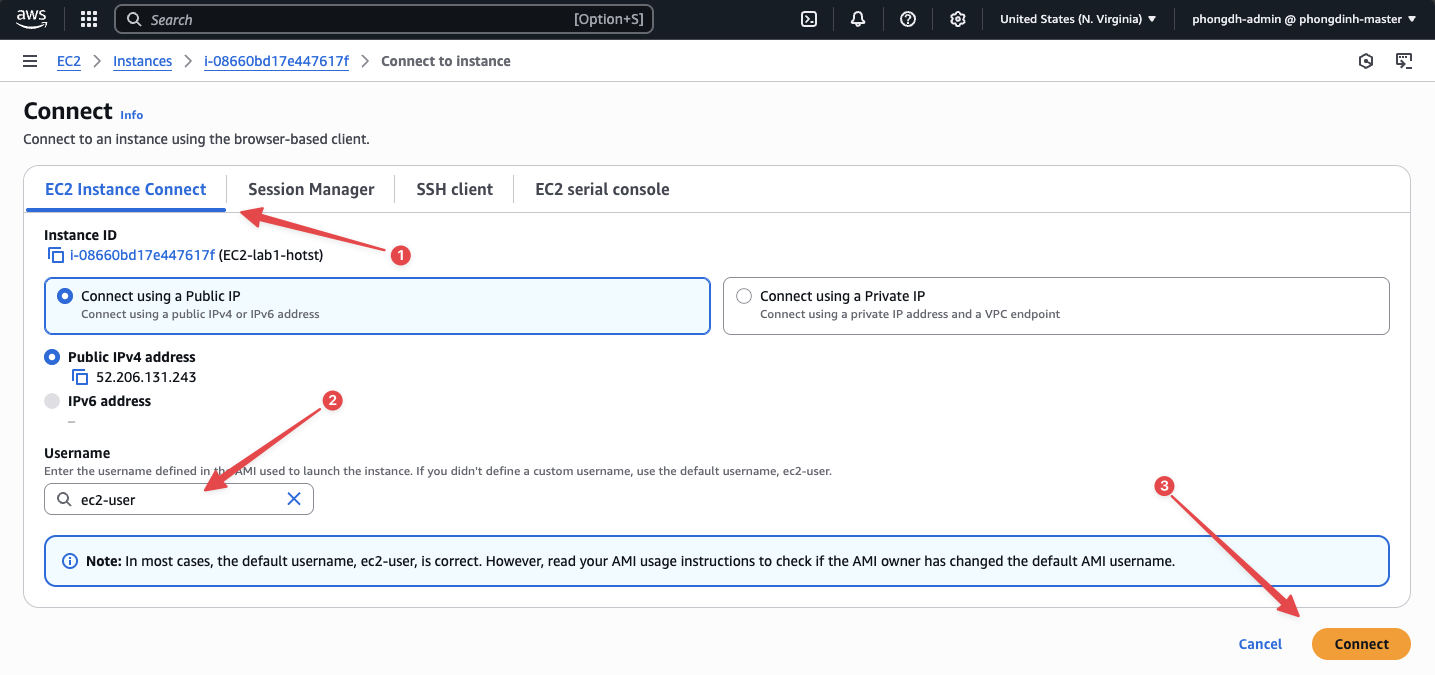This screenshot has width=1435, height=675.
Task: Click the 52.206.131.243 address text
Action: [x=146, y=377]
